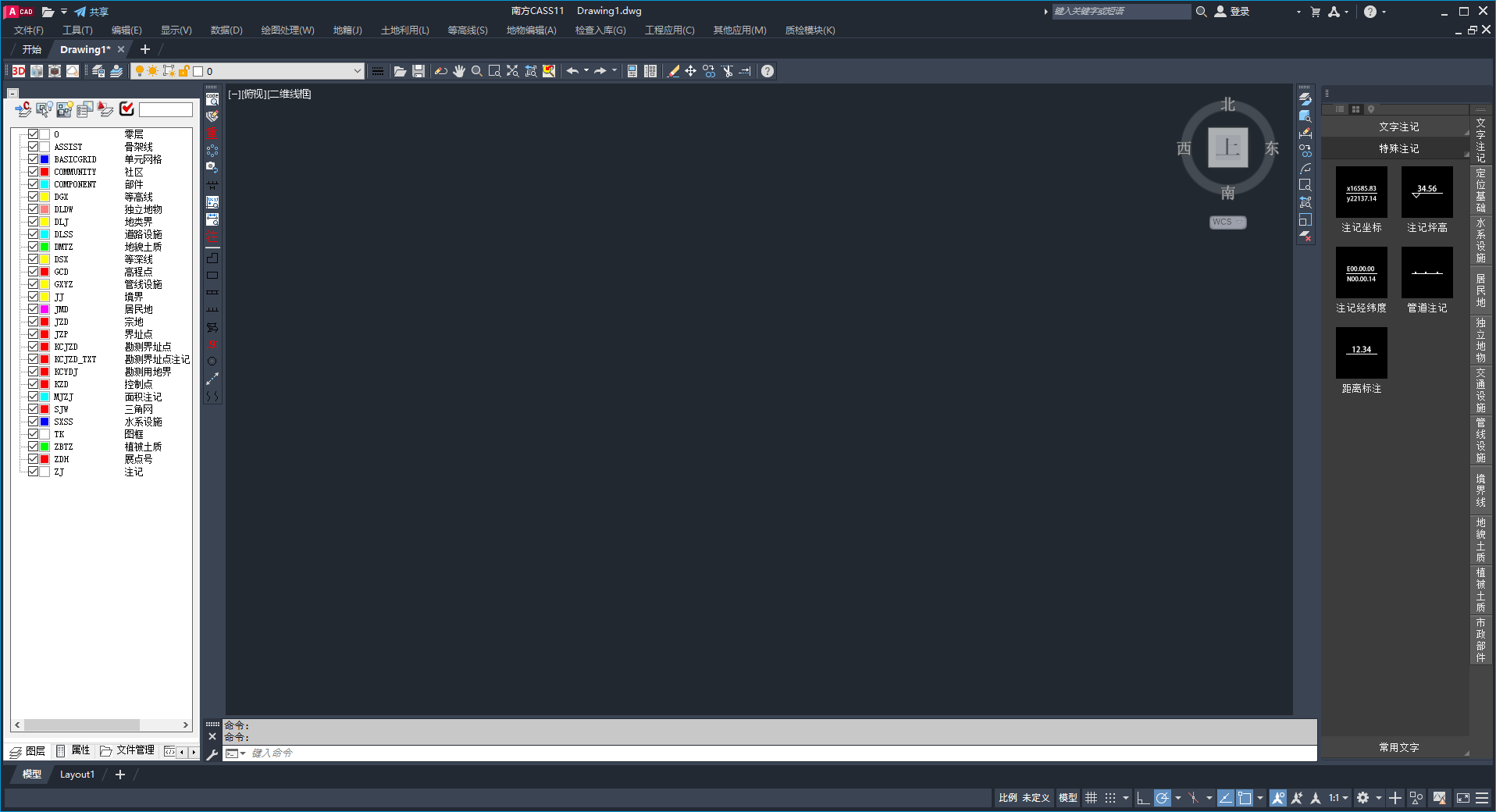This screenshot has width=1496, height=812.
Task: Click the blue color swatch of BASICGRID
Action: pyautogui.click(x=45, y=159)
